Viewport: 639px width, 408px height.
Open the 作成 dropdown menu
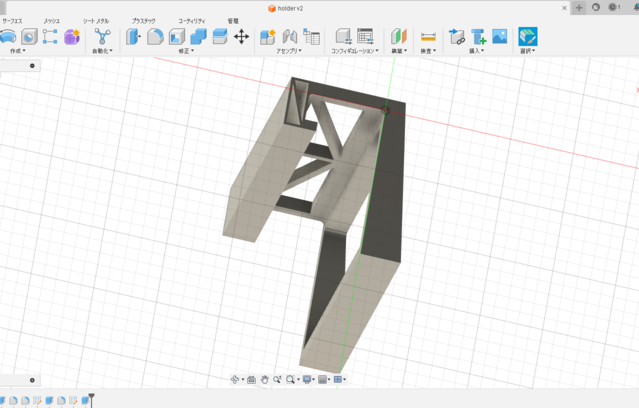(x=17, y=51)
